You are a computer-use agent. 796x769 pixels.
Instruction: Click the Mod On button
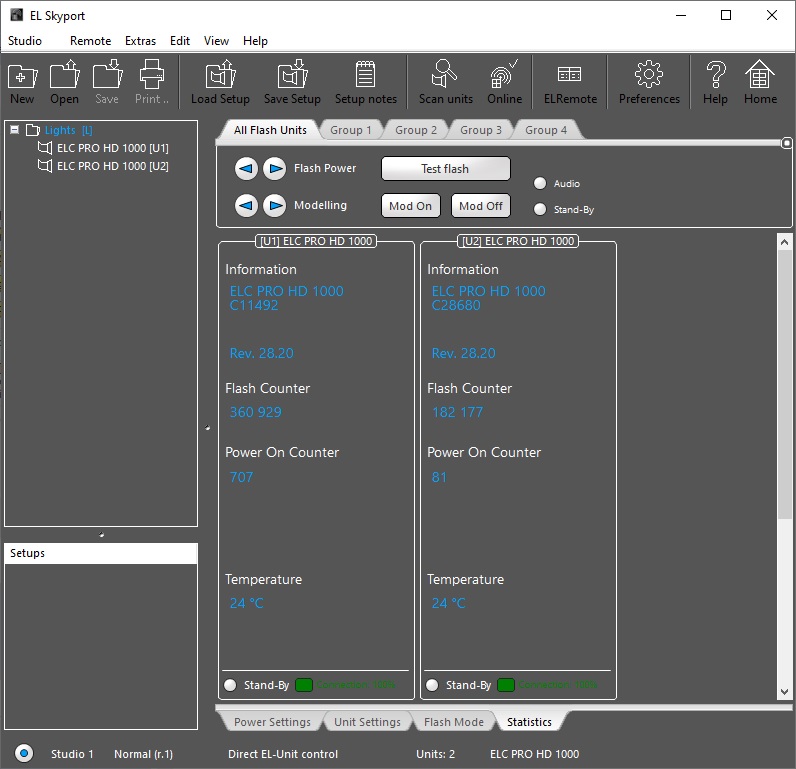[x=410, y=206]
